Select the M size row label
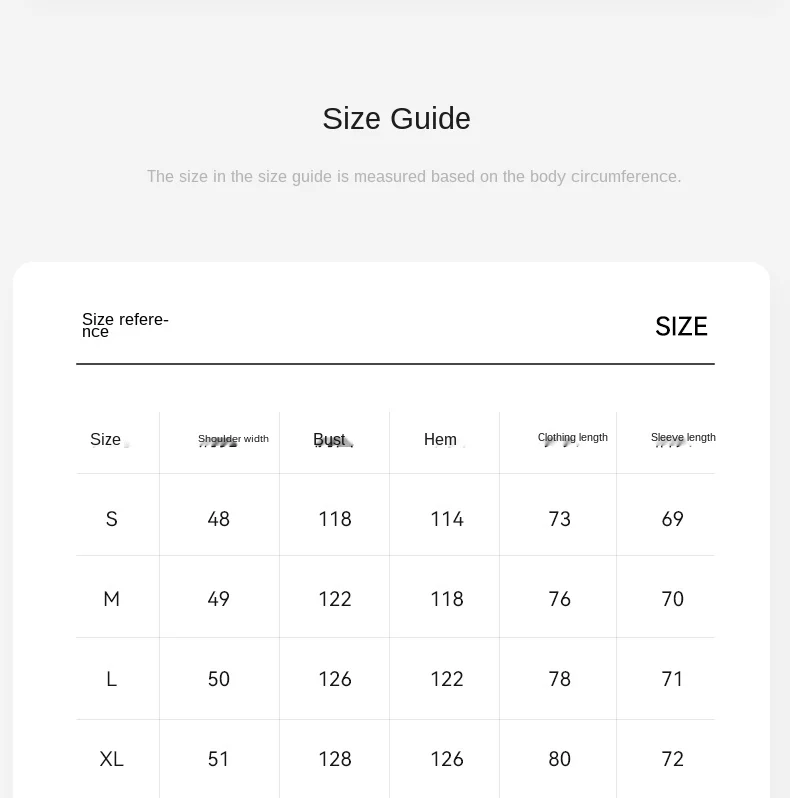This screenshot has height=798, width=790. pyautogui.click(x=111, y=599)
